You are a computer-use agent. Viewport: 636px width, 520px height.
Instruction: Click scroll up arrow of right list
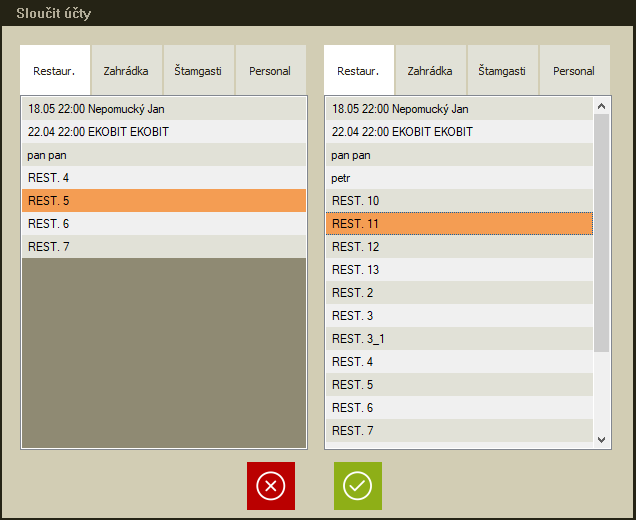click(601, 105)
